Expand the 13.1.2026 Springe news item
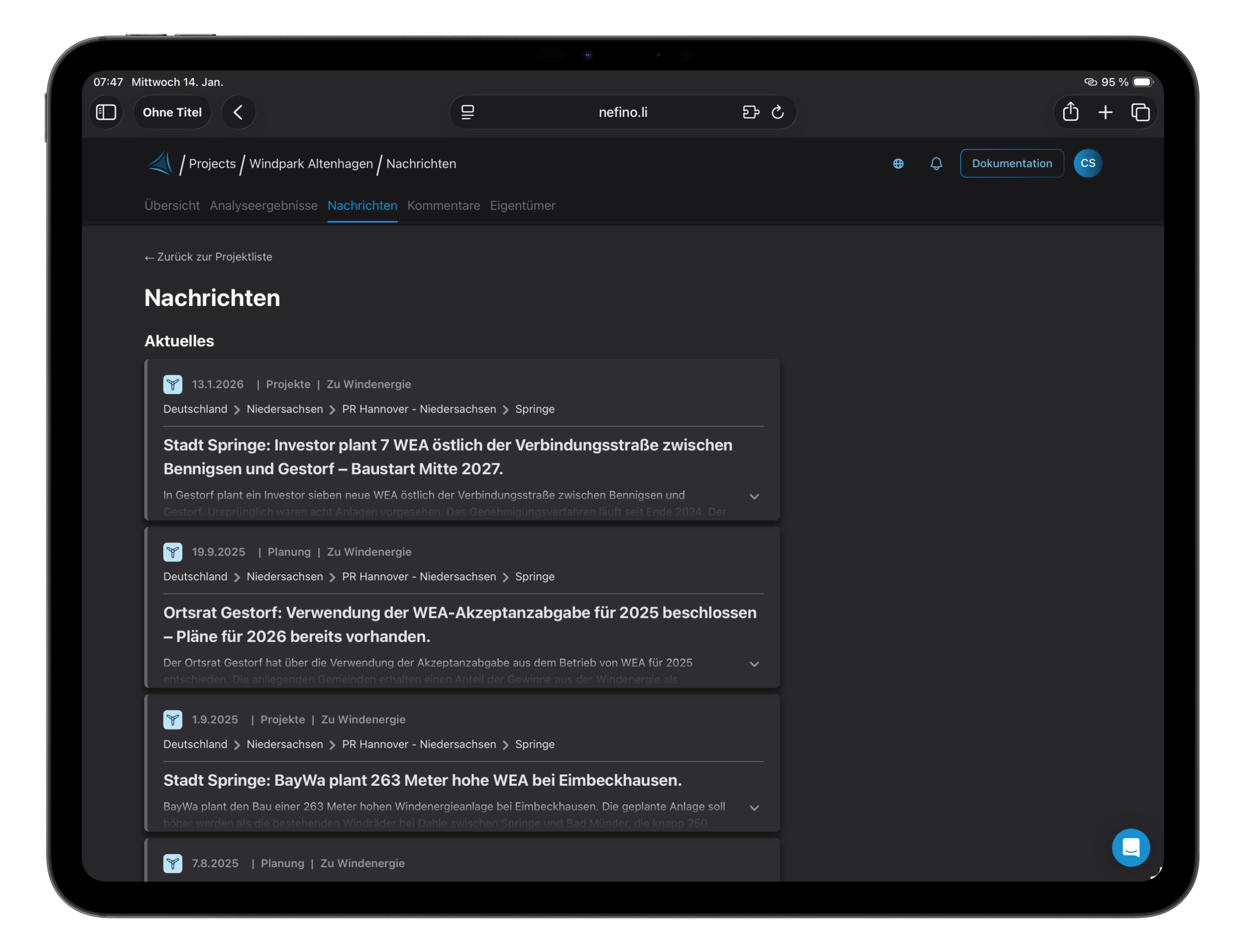The width and height of the screenshot is (1242, 952). tap(754, 496)
